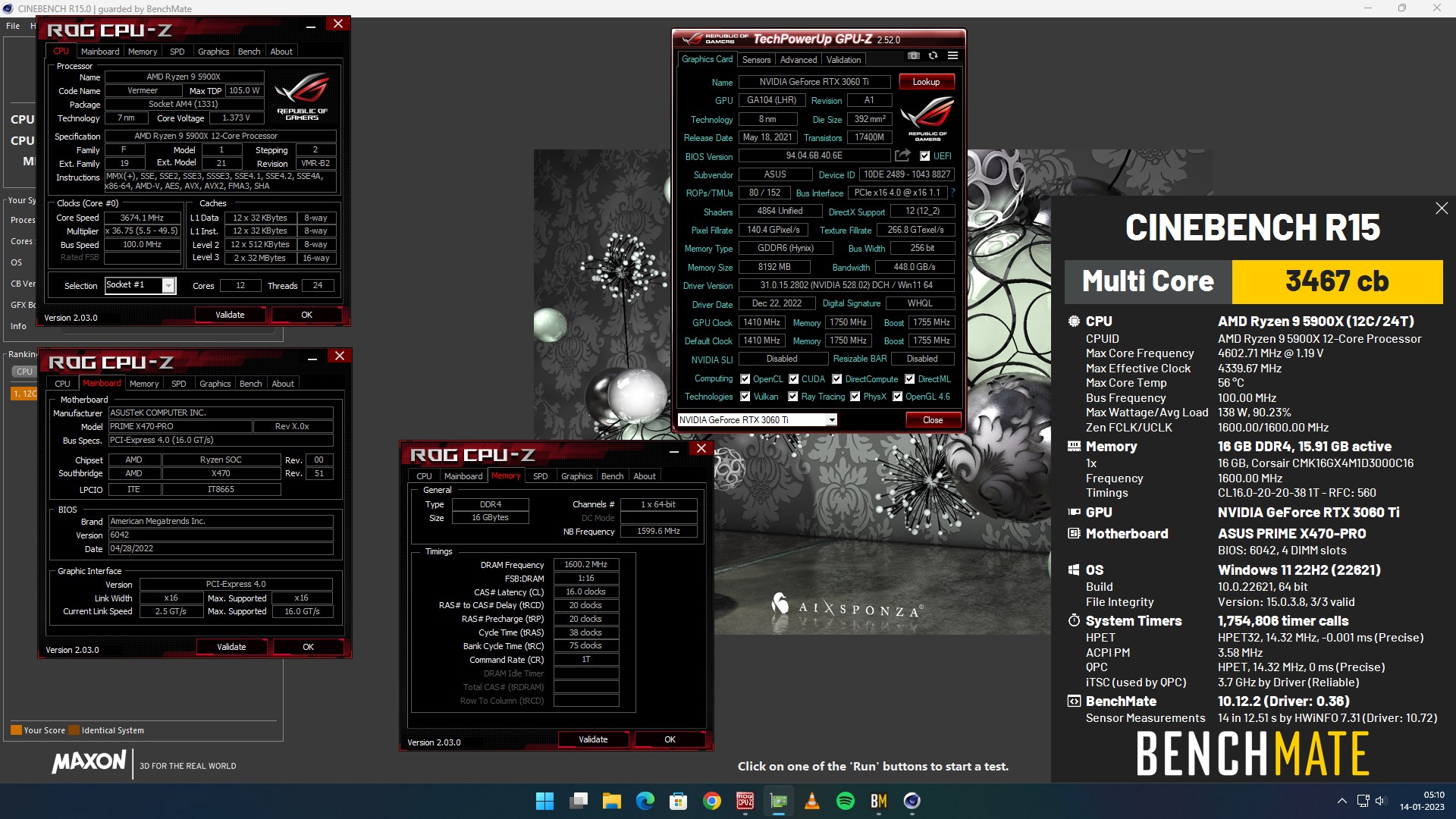Open SPD tab in CPU-Z Memory window
The image size is (1456, 819).
coord(540,476)
